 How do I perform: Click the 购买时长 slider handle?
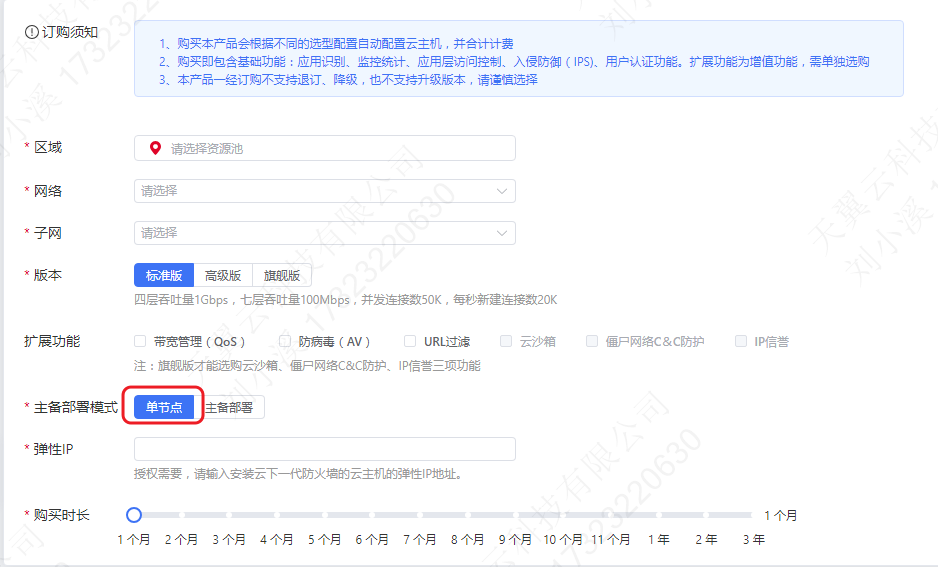click(x=134, y=515)
